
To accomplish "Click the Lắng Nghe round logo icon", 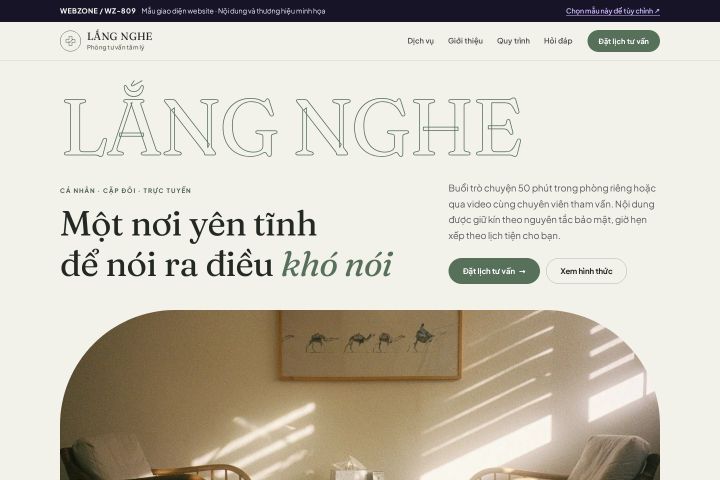I will [x=70, y=41].
